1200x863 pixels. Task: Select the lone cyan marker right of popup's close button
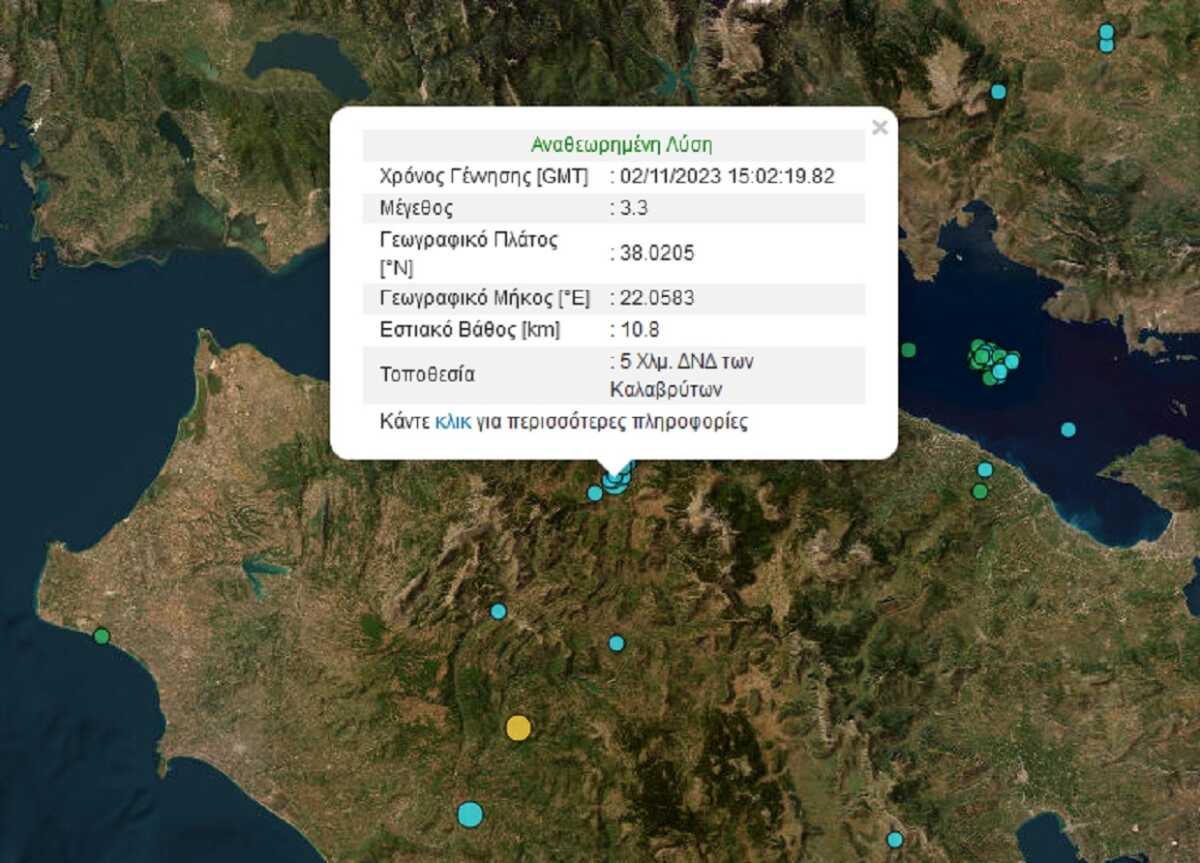point(998,92)
